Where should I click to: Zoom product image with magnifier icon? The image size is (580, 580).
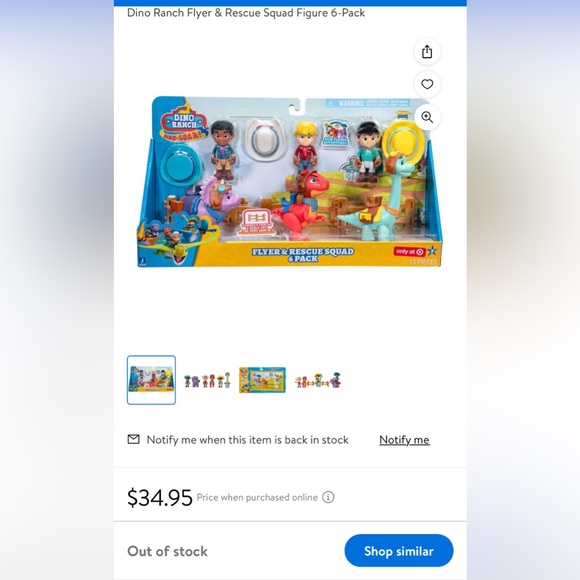point(427,118)
